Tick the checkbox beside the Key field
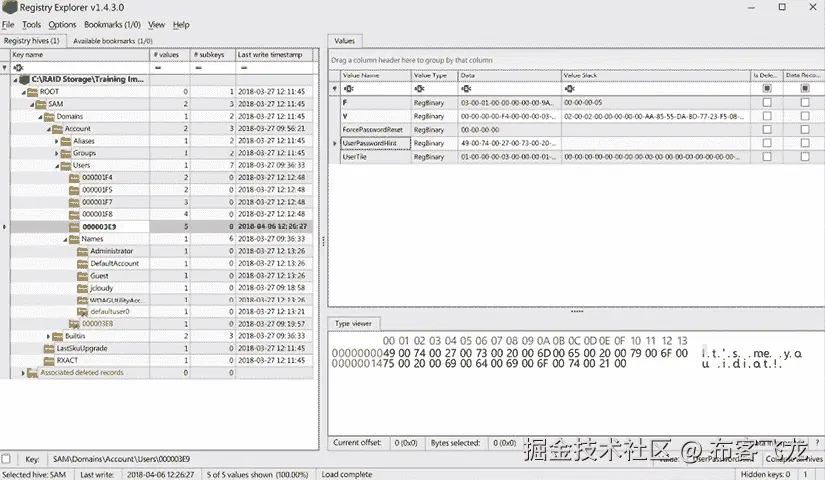This screenshot has height=480, width=825. point(6,458)
